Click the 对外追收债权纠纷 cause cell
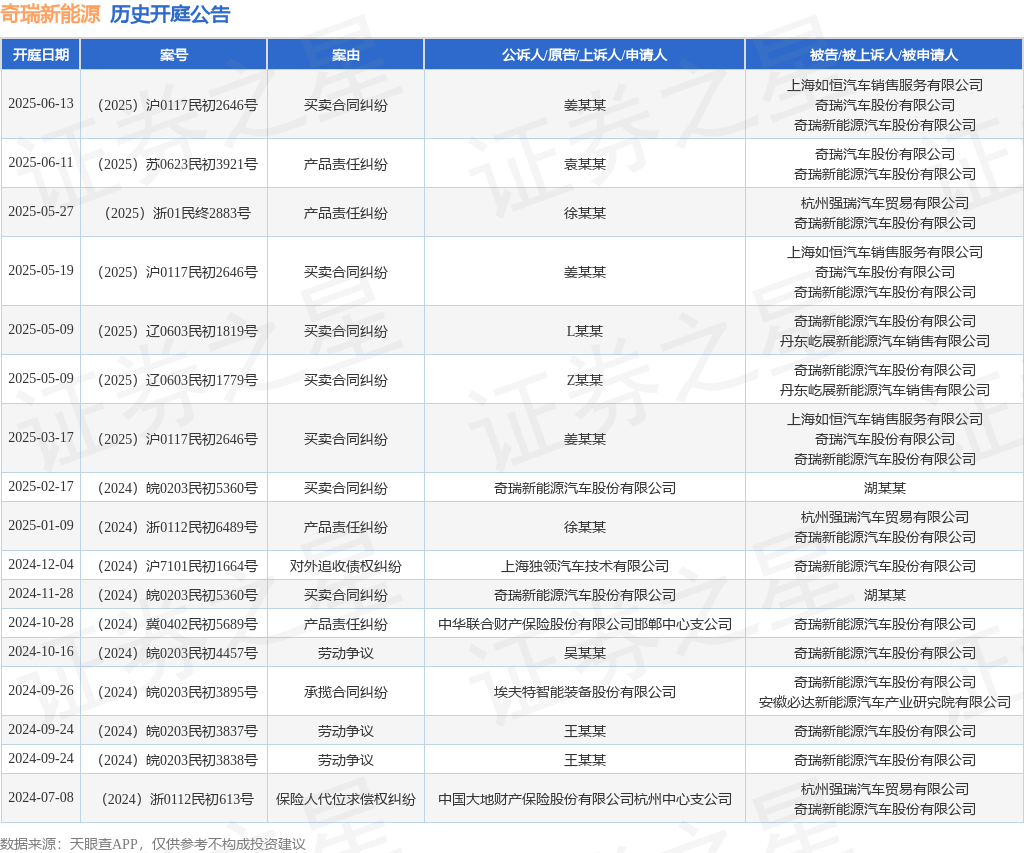This screenshot has height=853, width=1024. (x=345, y=566)
